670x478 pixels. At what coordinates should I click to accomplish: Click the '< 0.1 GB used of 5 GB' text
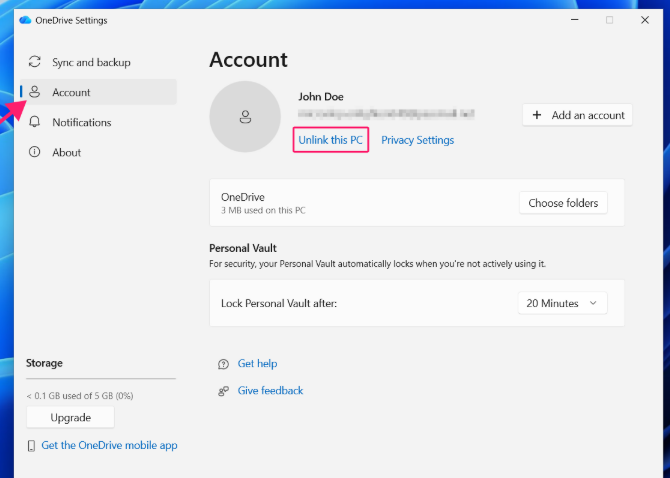pyautogui.click(x=80, y=396)
